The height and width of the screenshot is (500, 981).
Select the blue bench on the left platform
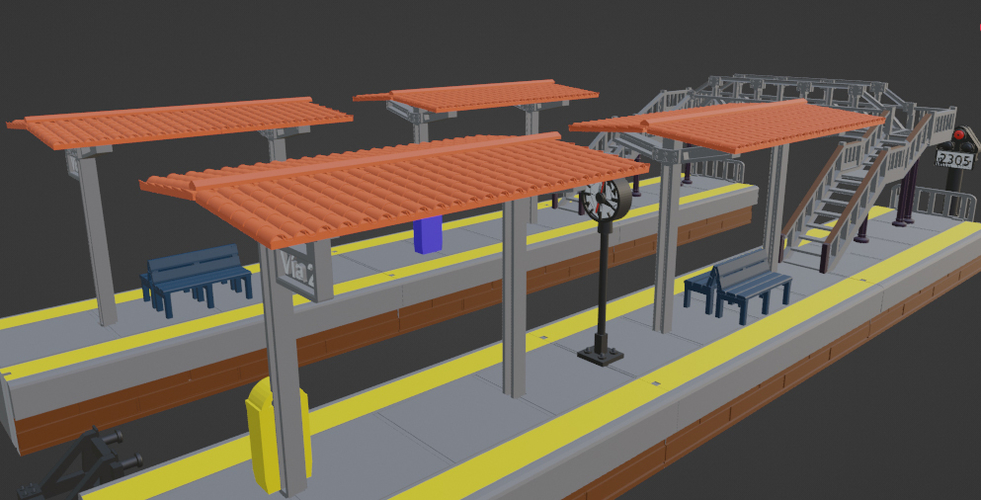point(195,276)
